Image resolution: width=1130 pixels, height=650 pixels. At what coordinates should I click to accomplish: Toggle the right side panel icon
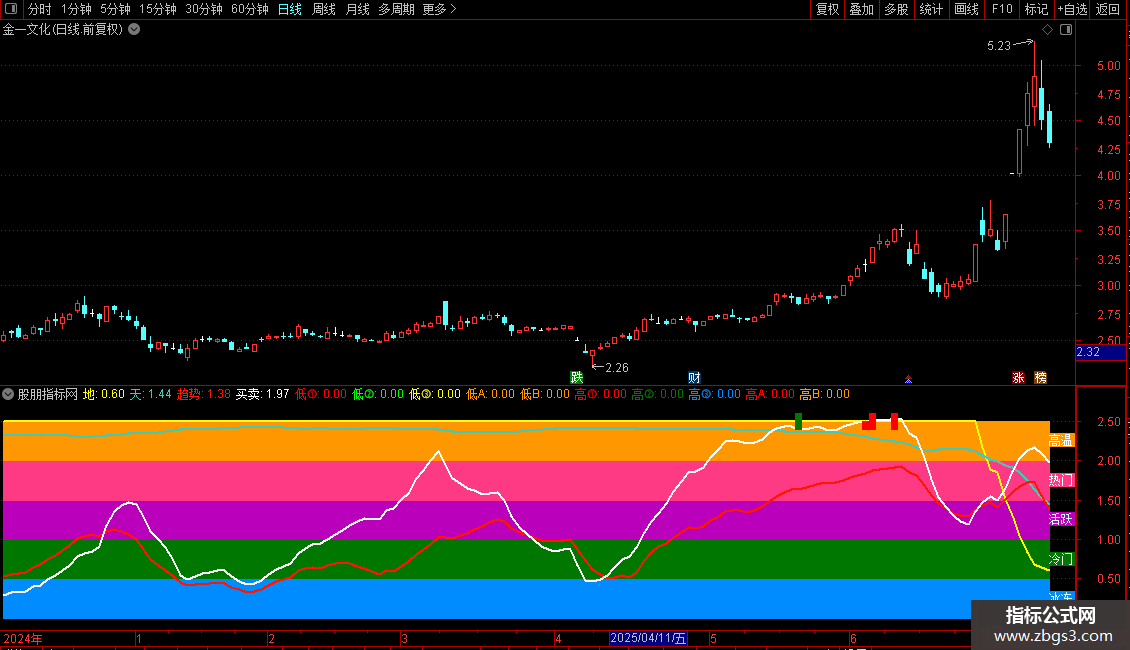pos(1066,30)
